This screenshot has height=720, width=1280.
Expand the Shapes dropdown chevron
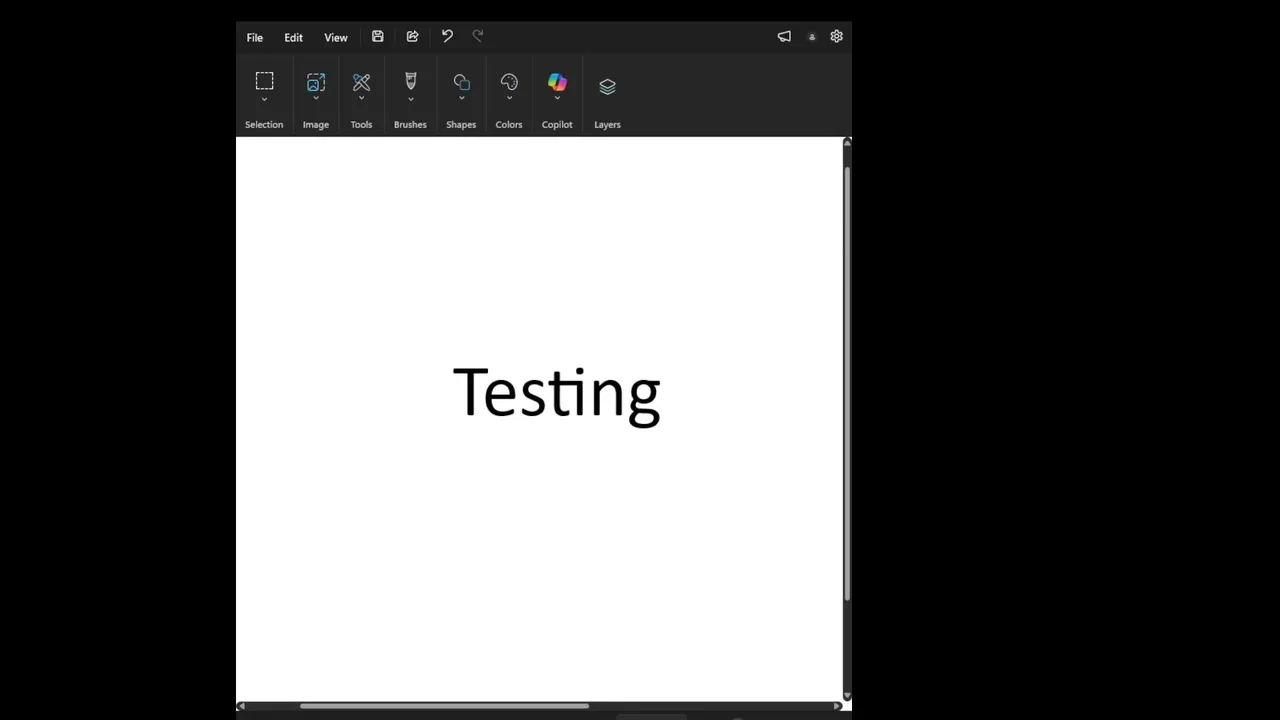point(461,99)
